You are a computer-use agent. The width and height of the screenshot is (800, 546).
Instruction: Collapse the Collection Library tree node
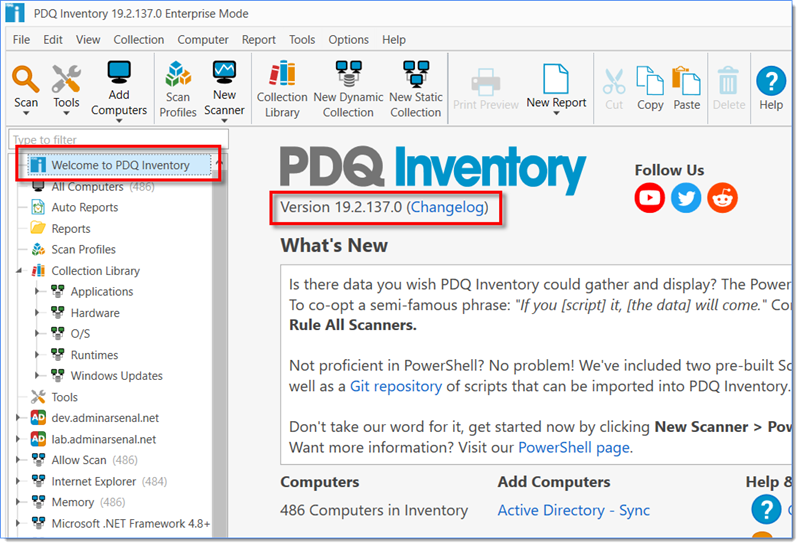tap(19, 270)
